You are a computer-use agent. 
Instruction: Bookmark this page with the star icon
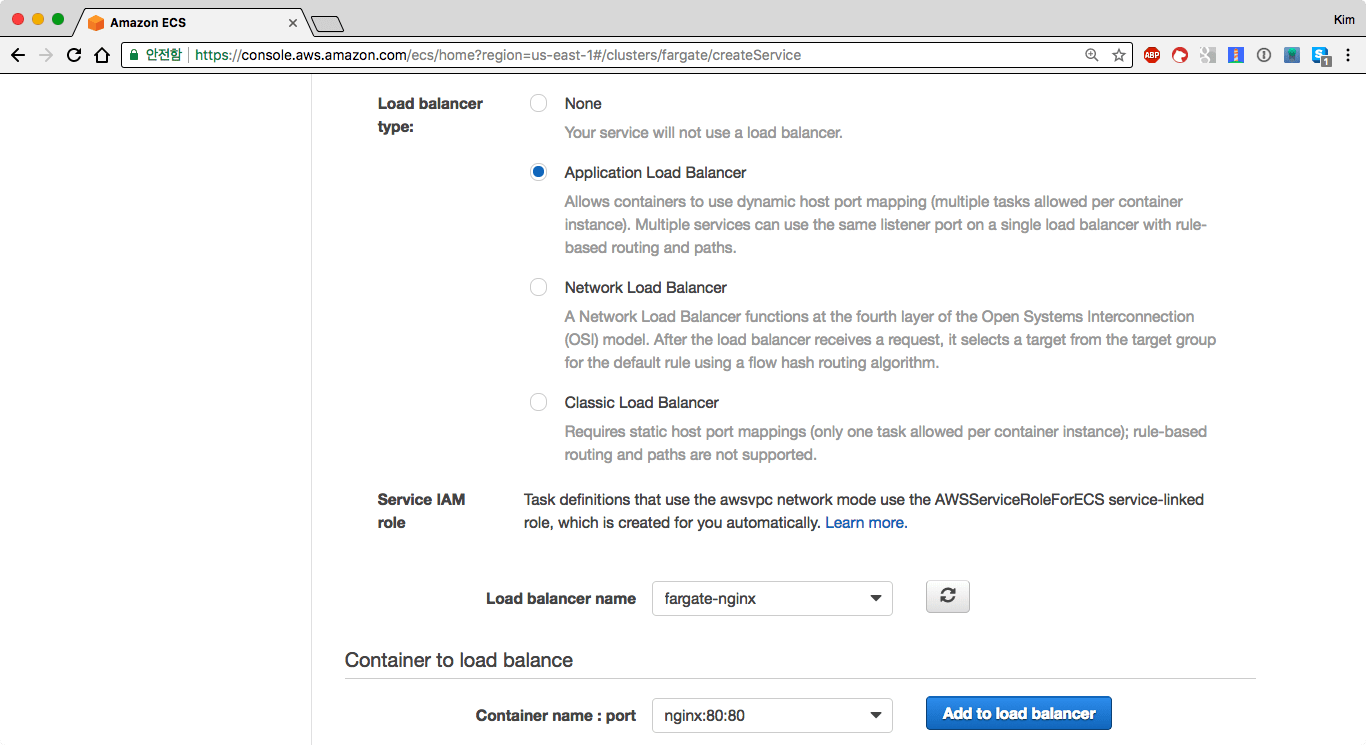1118,55
